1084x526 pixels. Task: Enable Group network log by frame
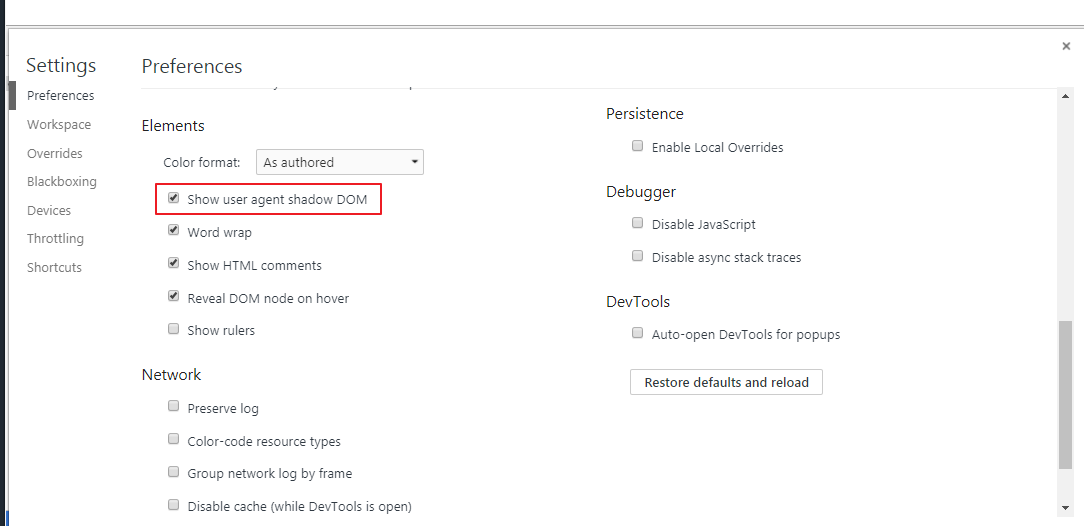click(x=174, y=472)
